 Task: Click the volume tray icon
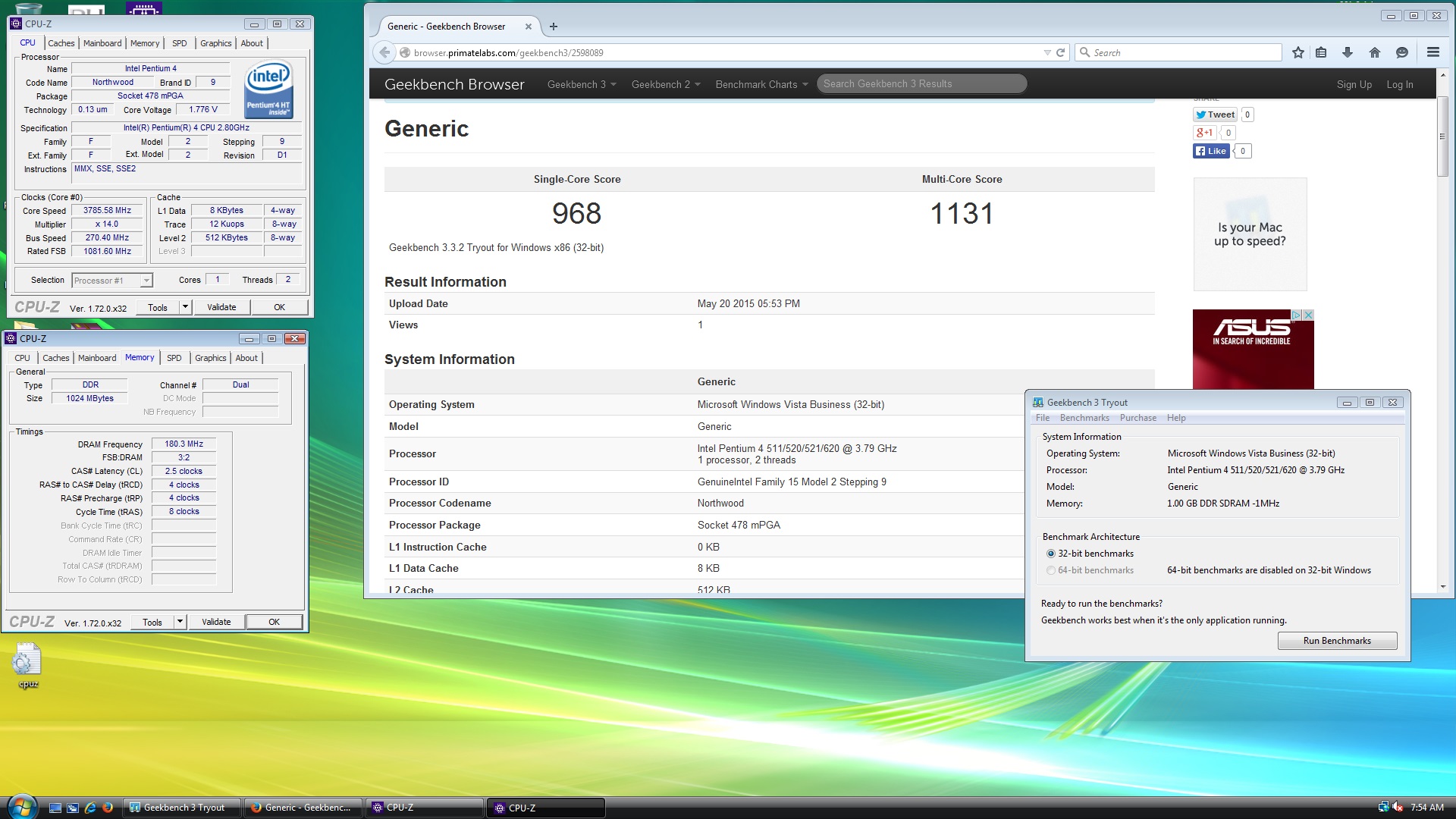coord(1398,808)
